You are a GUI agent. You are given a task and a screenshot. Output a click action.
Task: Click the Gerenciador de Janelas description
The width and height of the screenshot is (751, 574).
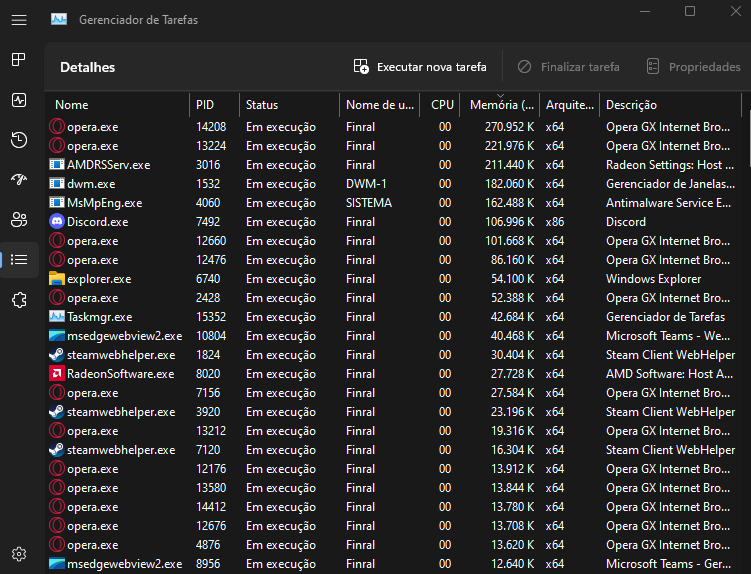pyautogui.click(x=670, y=184)
